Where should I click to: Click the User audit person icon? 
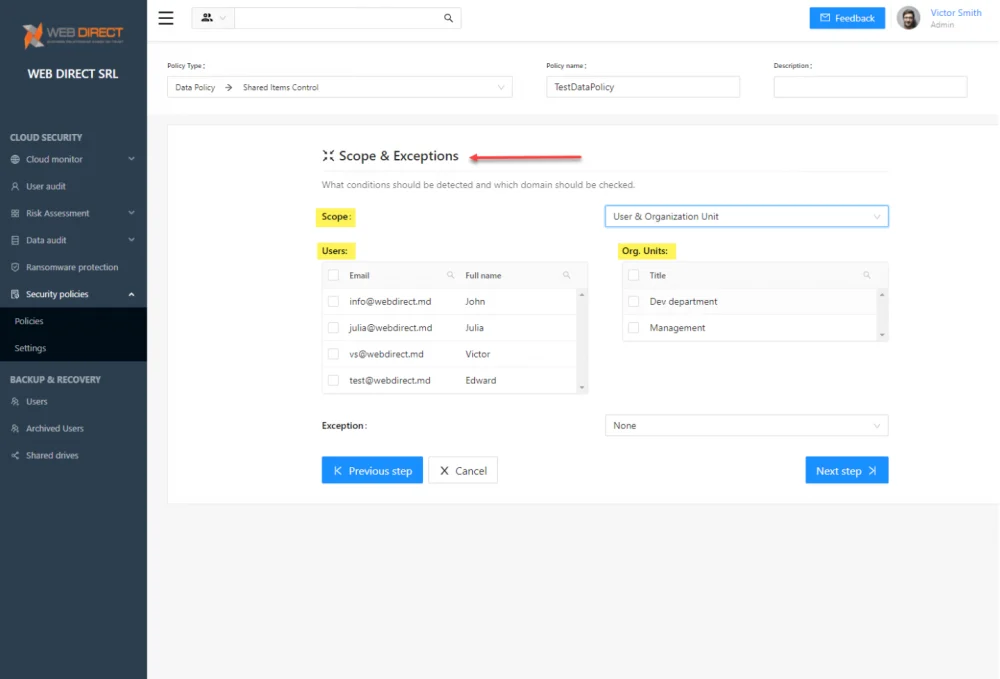tap(15, 186)
